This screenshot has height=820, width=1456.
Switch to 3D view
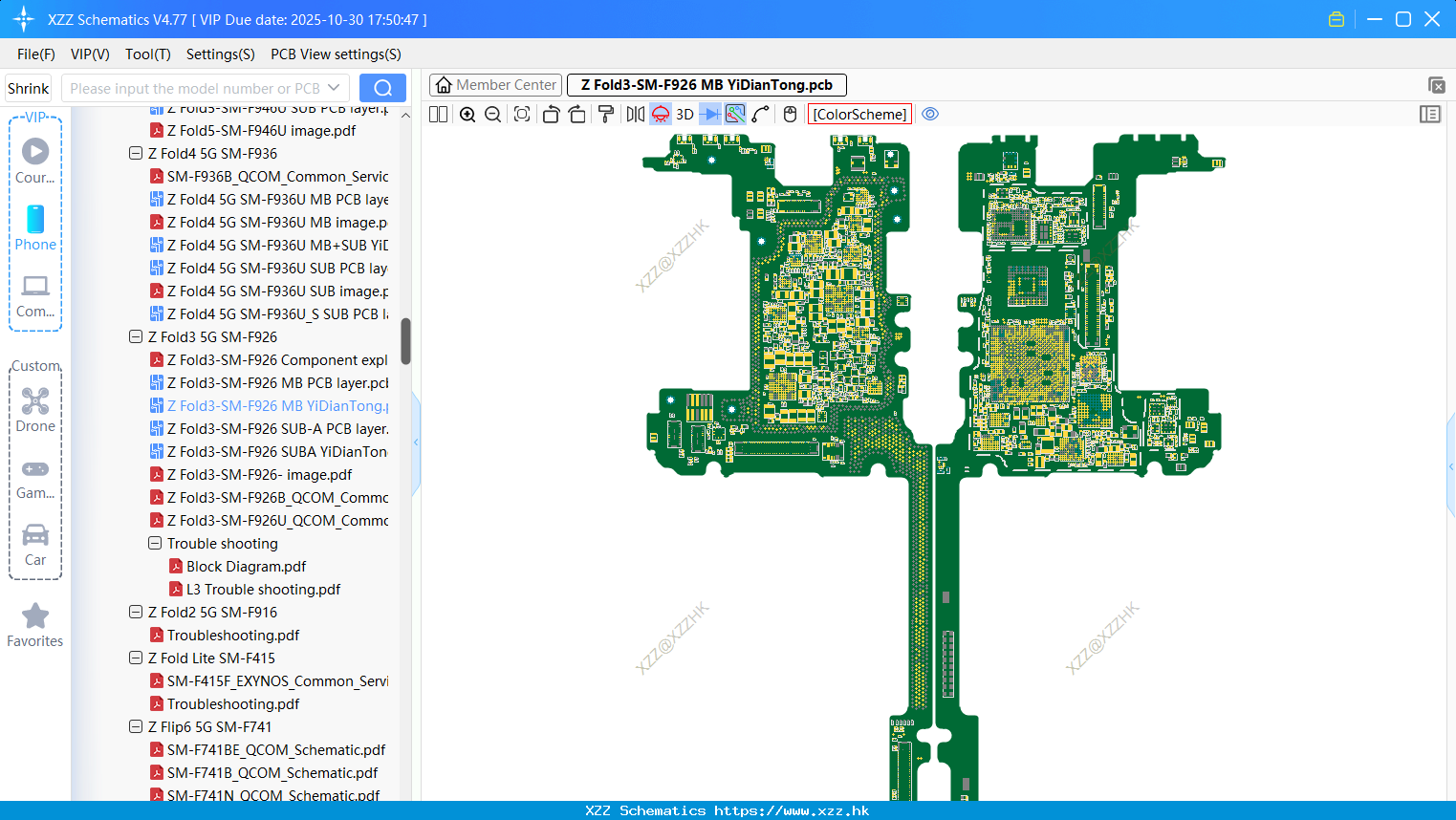[x=685, y=114]
